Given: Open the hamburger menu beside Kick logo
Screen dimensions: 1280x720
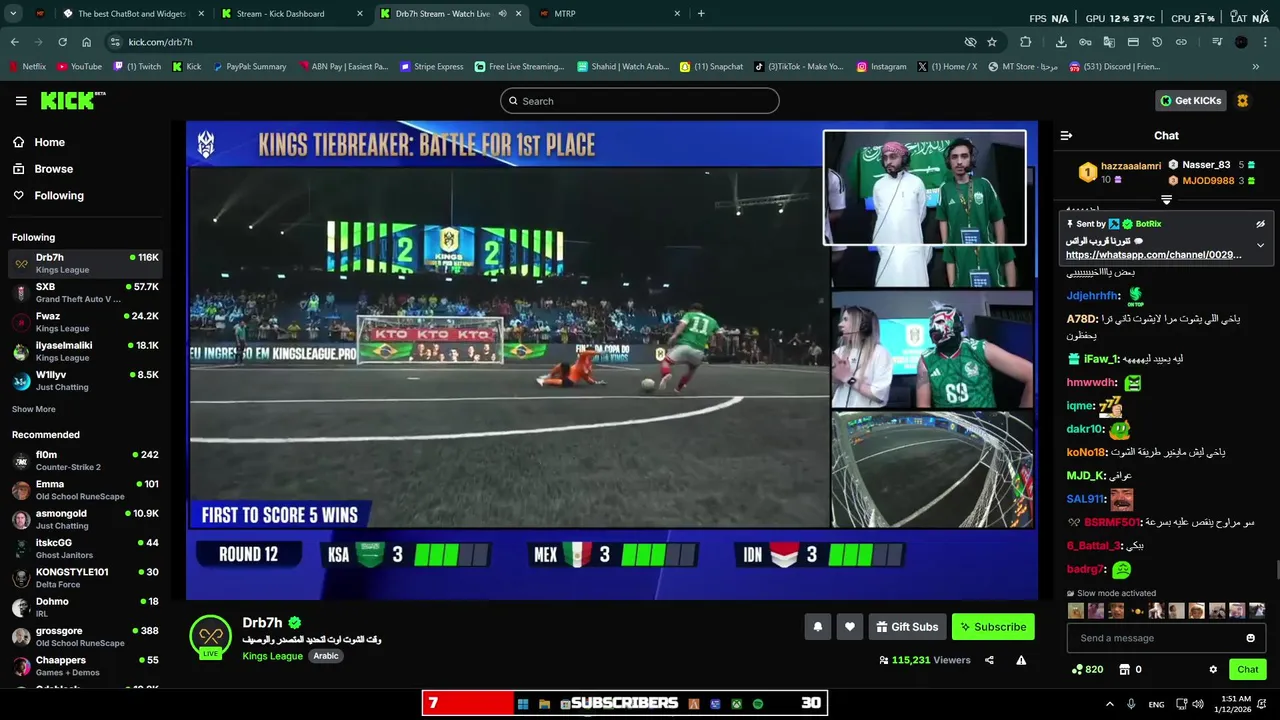Looking at the screenshot, I should point(21,101).
